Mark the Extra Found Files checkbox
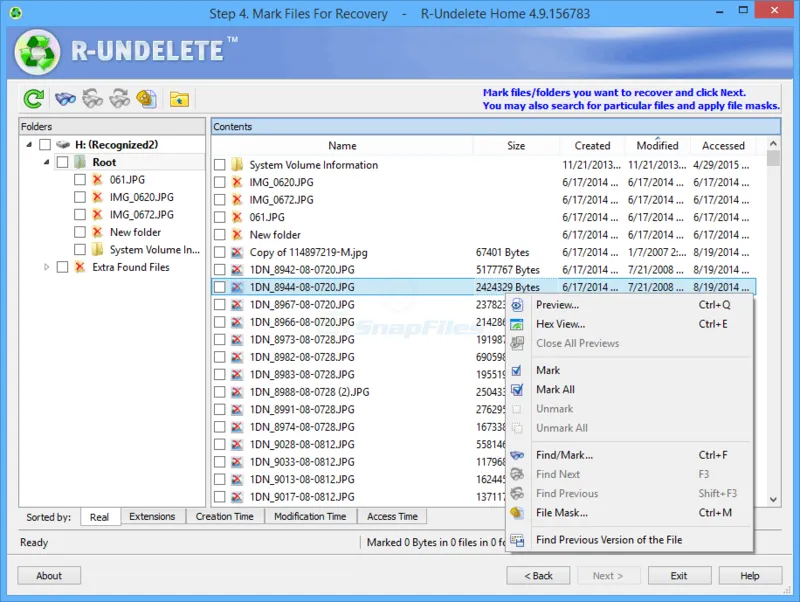This screenshot has height=602, width=800. click(x=62, y=268)
